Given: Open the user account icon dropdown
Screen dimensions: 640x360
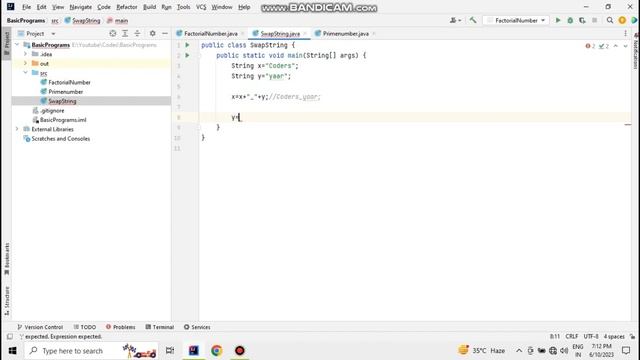Looking at the screenshot, I should (455, 20).
